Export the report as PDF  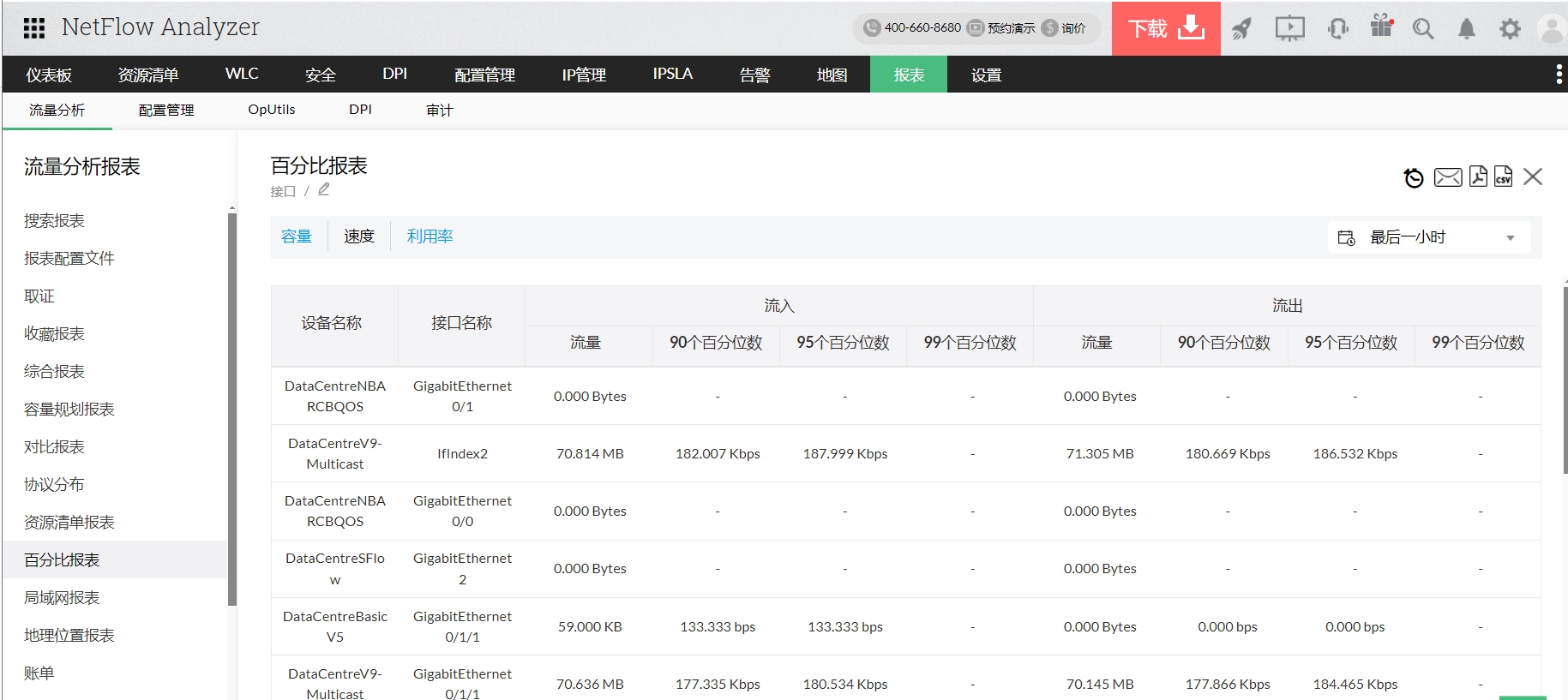coord(1478,176)
